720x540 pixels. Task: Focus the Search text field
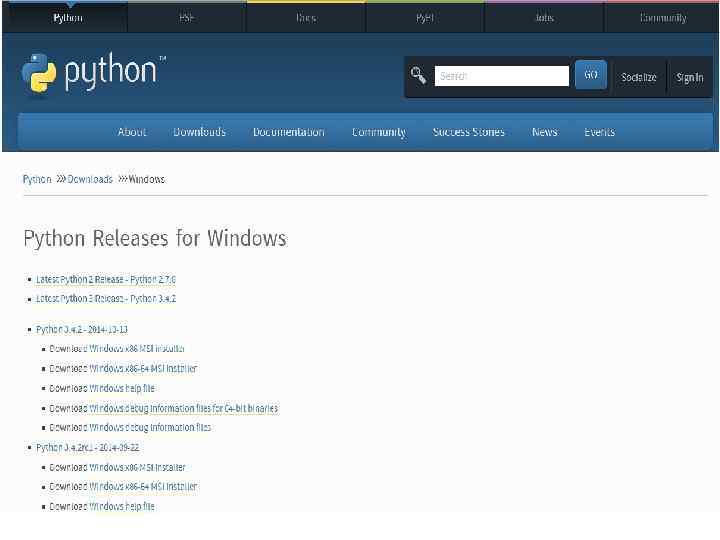[501, 76]
